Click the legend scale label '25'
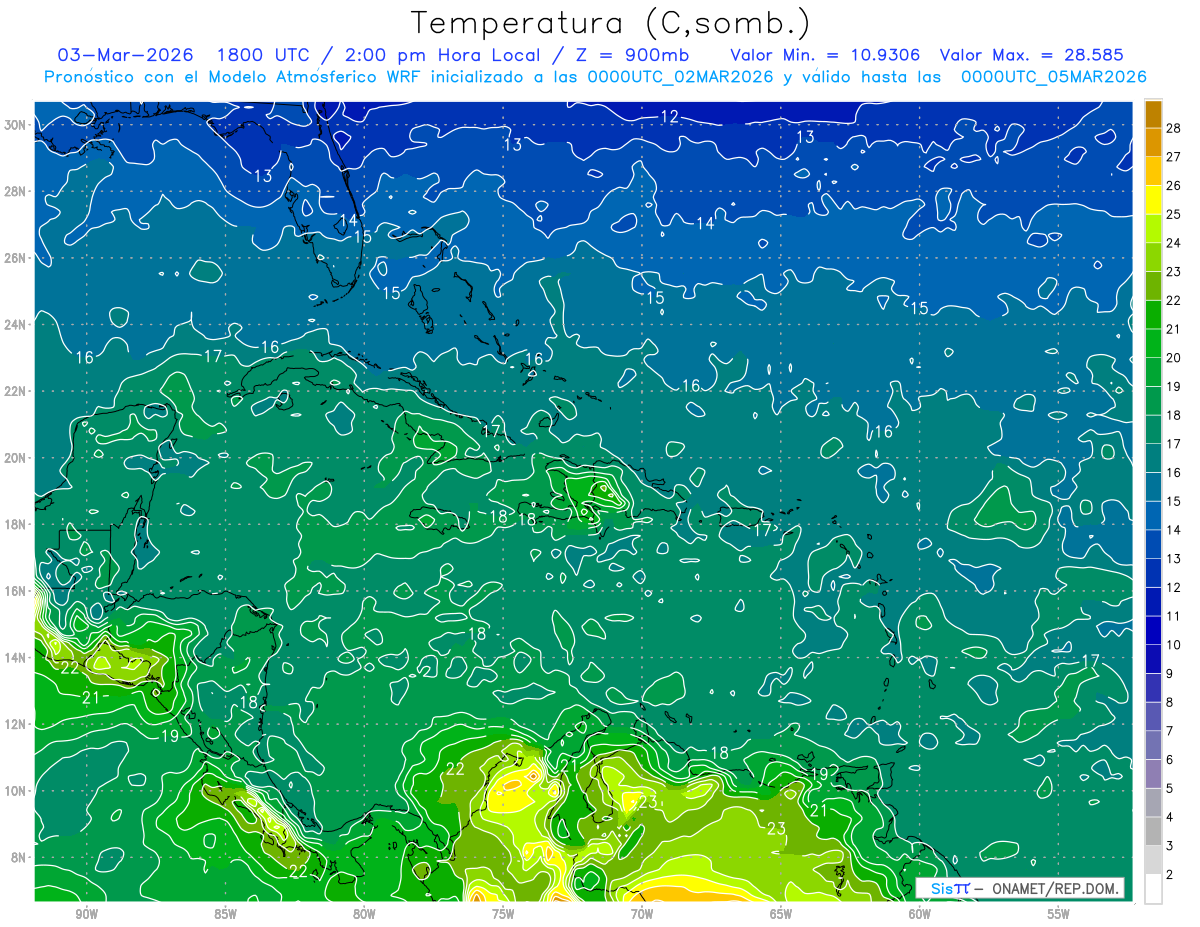 pos(1173,214)
